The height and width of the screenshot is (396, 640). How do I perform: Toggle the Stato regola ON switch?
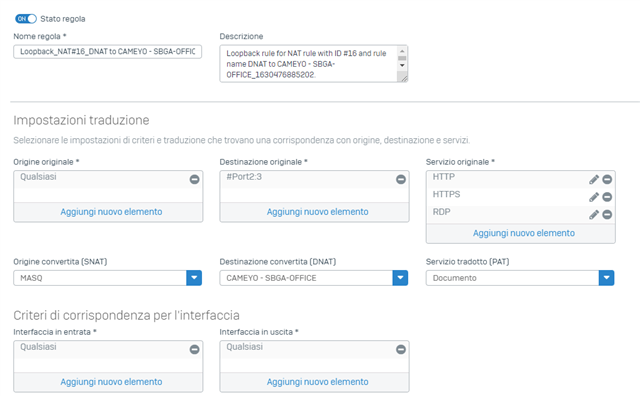tap(26, 19)
